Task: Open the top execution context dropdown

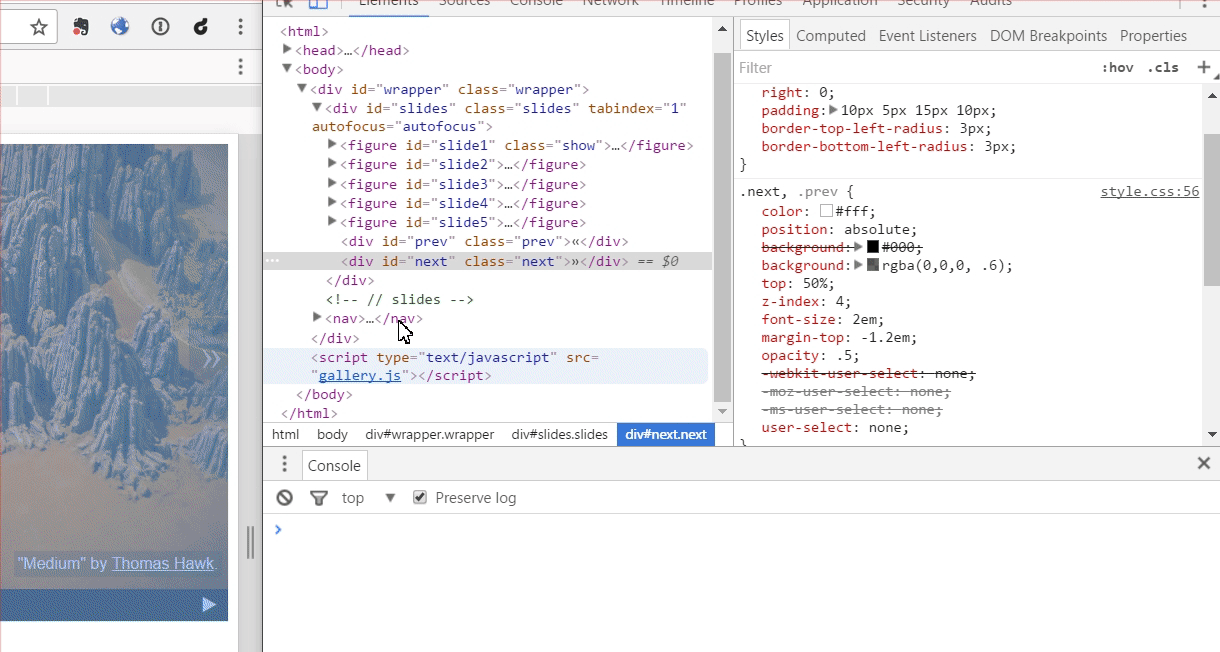Action: pyautogui.click(x=368, y=498)
